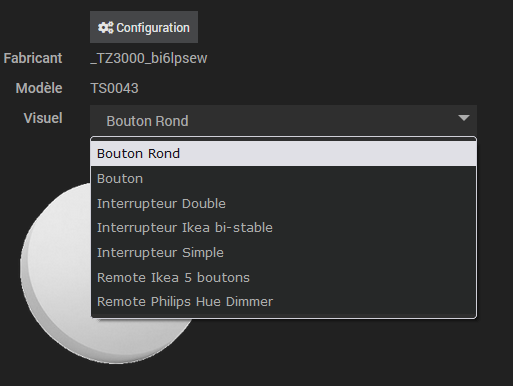This screenshot has width=513, height=386.
Task: Click the gears icon on Configuration button
Action: pos(106,28)
